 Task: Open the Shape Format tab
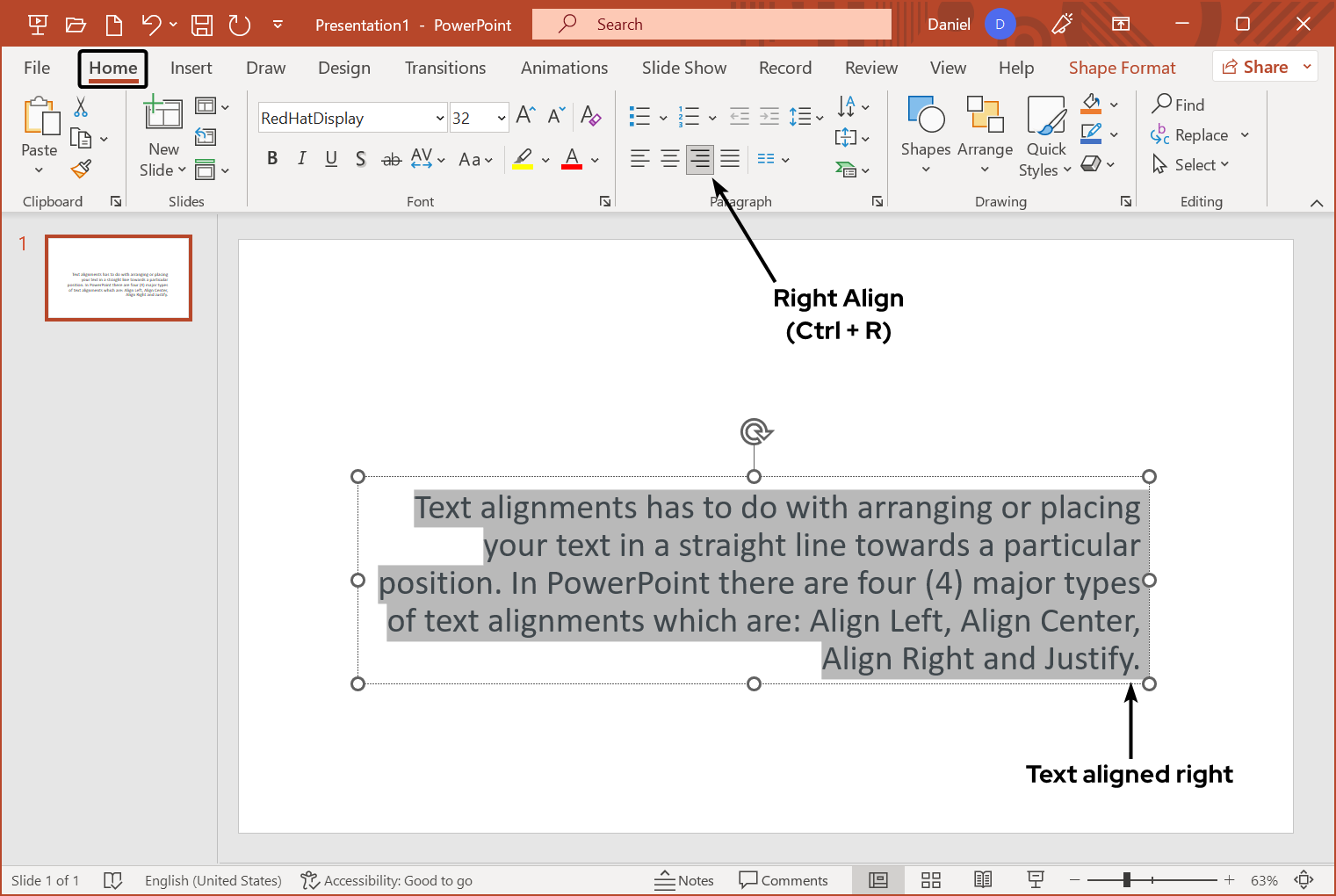(1122, 68)
